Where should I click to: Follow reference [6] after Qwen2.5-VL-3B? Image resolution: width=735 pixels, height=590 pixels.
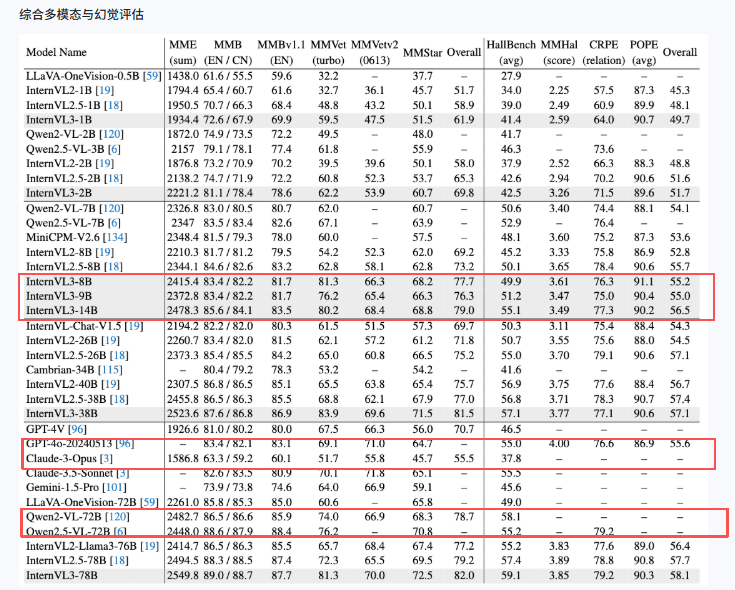click(114, 149)
